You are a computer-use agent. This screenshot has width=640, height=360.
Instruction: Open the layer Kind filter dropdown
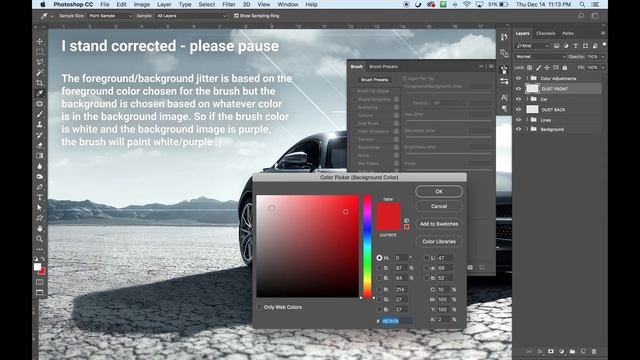coord(533,46)
